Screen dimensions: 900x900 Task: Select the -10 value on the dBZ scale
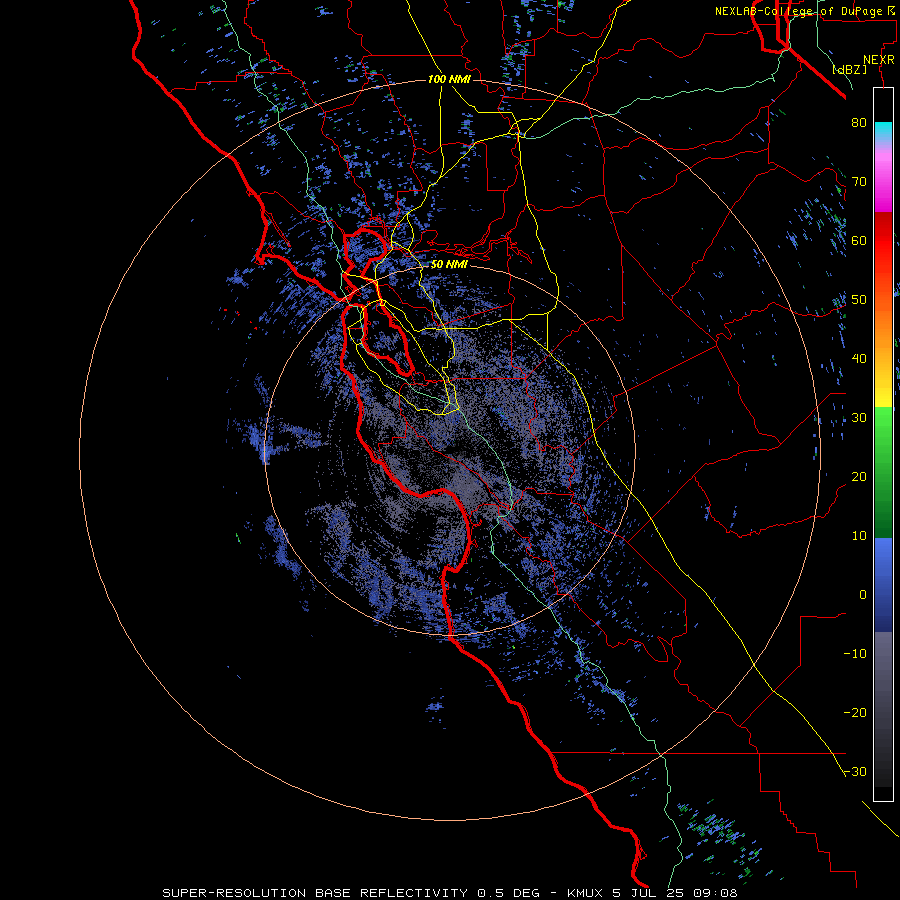pos(855,654)
